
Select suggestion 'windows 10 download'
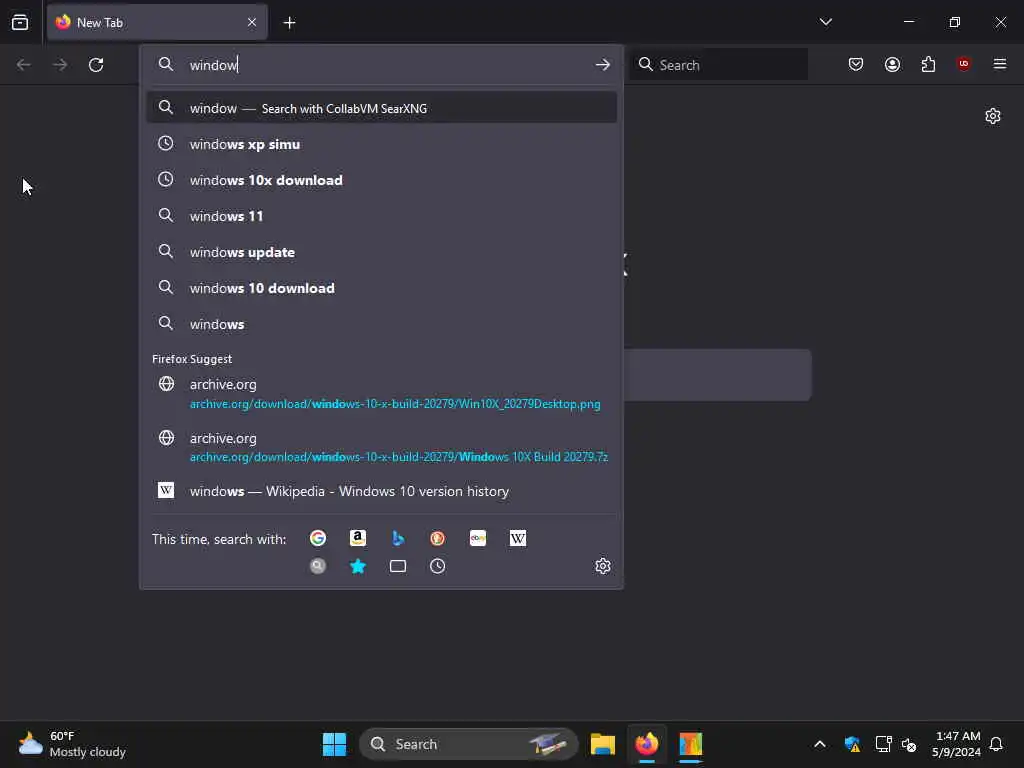pyautogui.click(x=381, y=287)
